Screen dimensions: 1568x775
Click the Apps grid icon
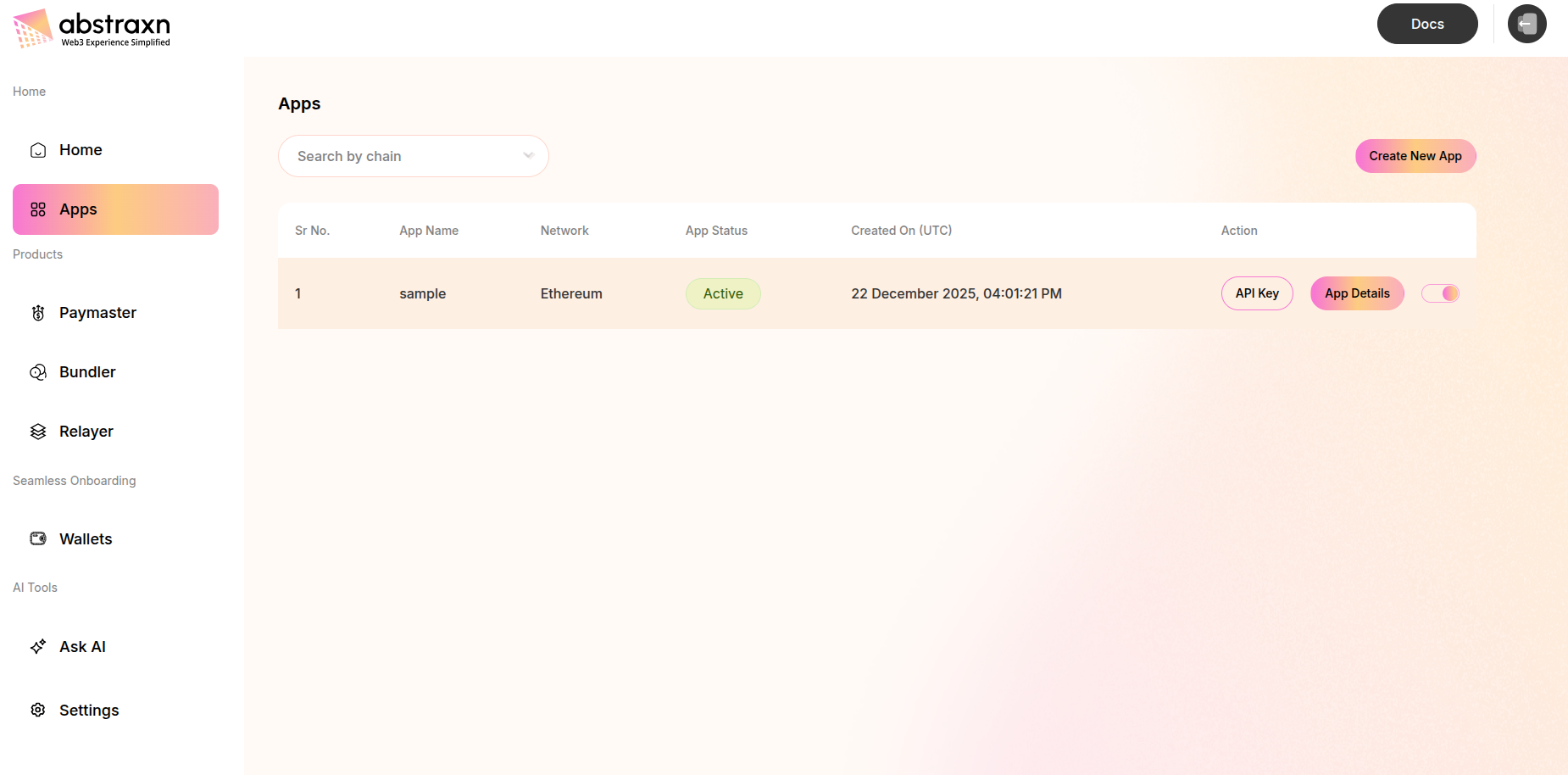tap(37, 209)
